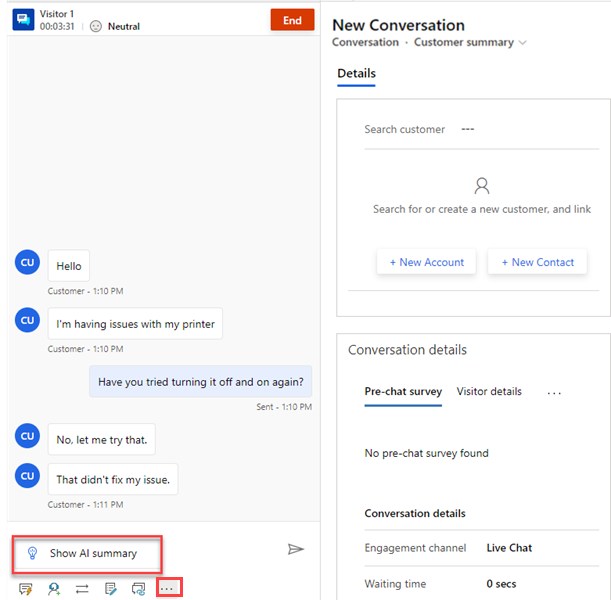Screen dimensions: 611x600
Task: Click the 00:03:31 conversation timer
Action: (57, 26)
